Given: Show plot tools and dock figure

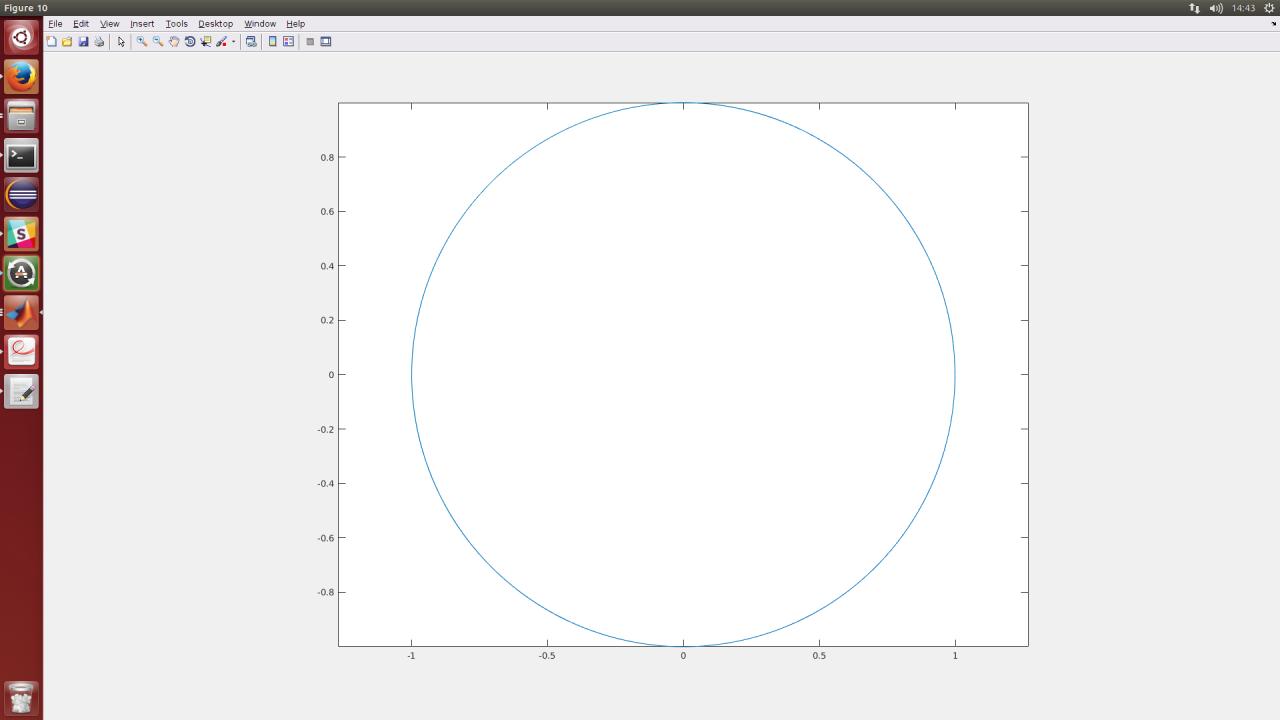Looking at the screenshot, I should [326, 42].
